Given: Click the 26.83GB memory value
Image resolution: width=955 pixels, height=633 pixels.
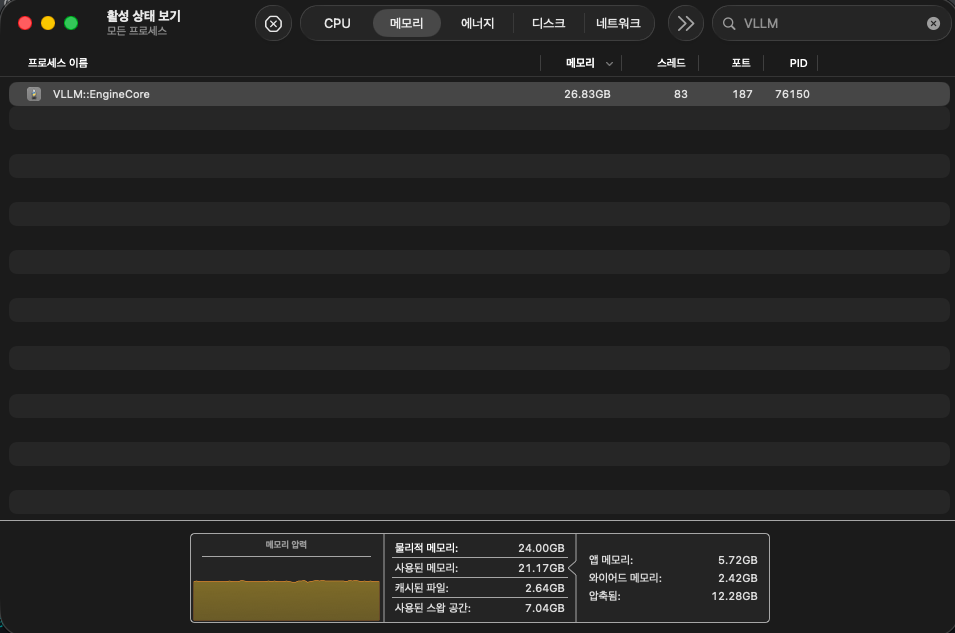Looking at the screenshot, I should [587, 94].
